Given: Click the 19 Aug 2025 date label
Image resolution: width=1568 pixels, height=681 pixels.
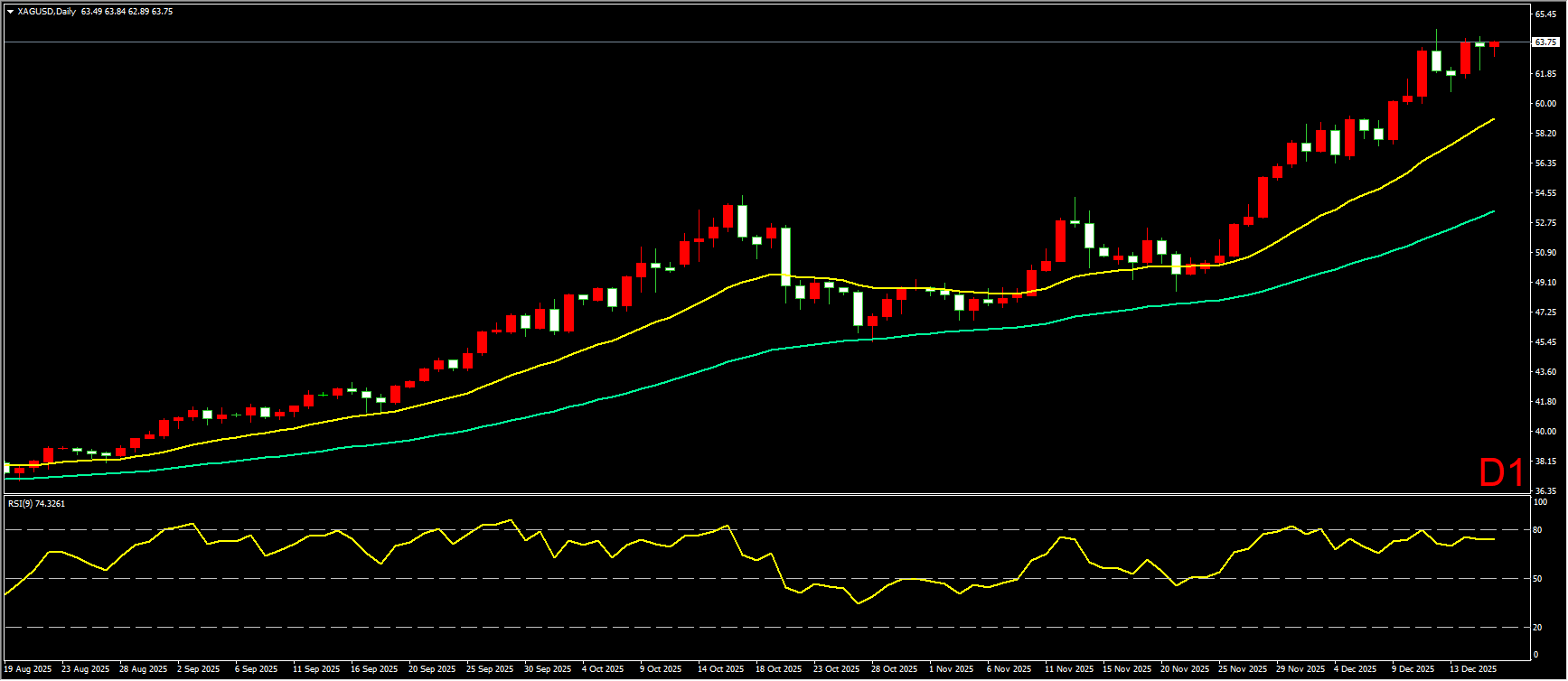Looking at the screenshot, I should (28, 669).
